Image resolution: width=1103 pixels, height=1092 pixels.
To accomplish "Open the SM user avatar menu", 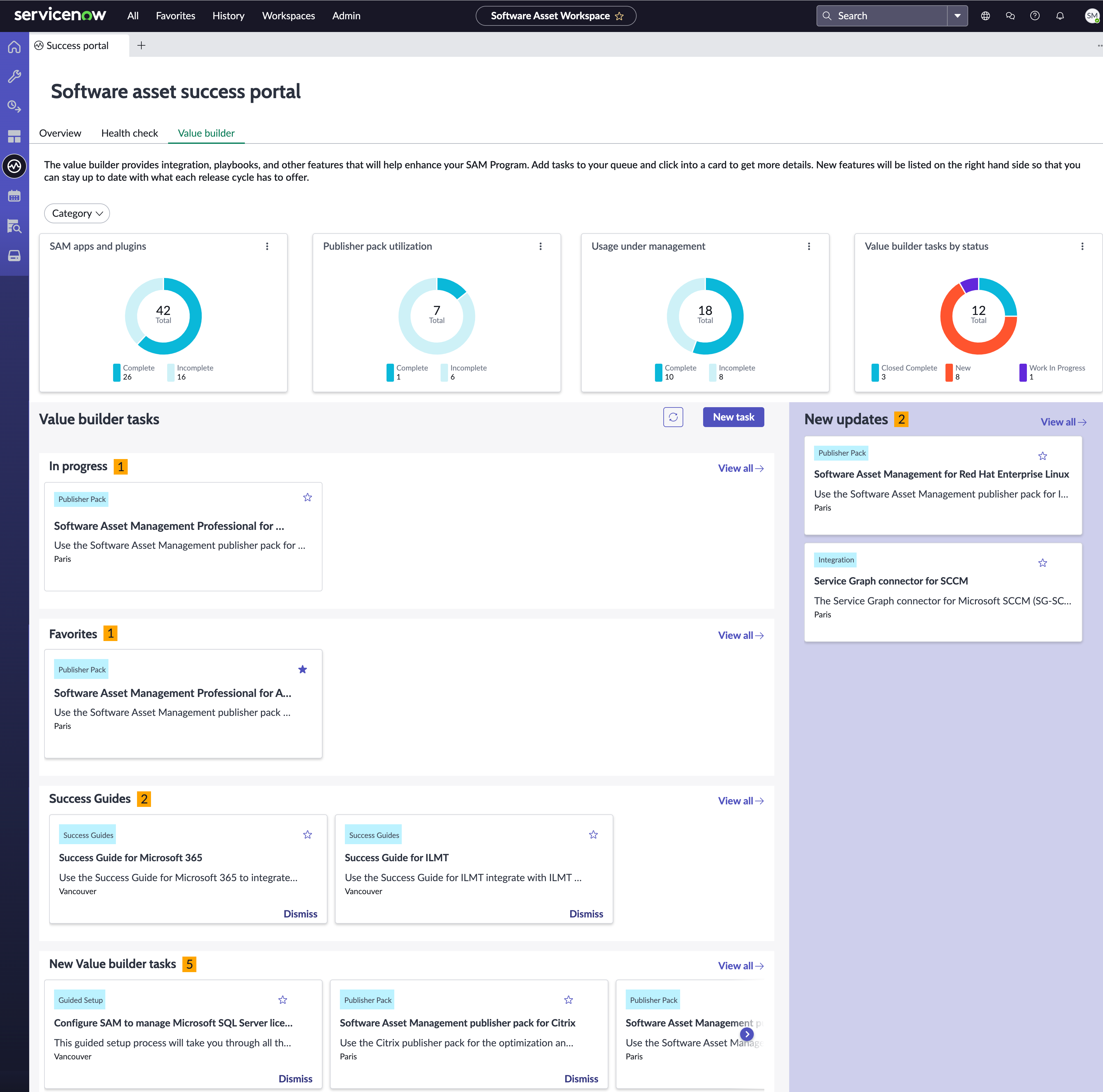I will [1092, 16].
